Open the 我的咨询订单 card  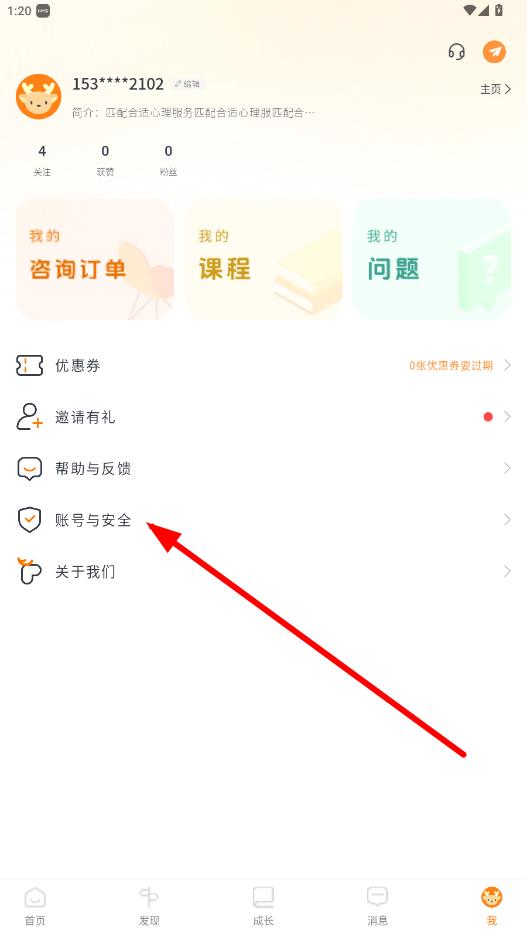click(95, 259)
